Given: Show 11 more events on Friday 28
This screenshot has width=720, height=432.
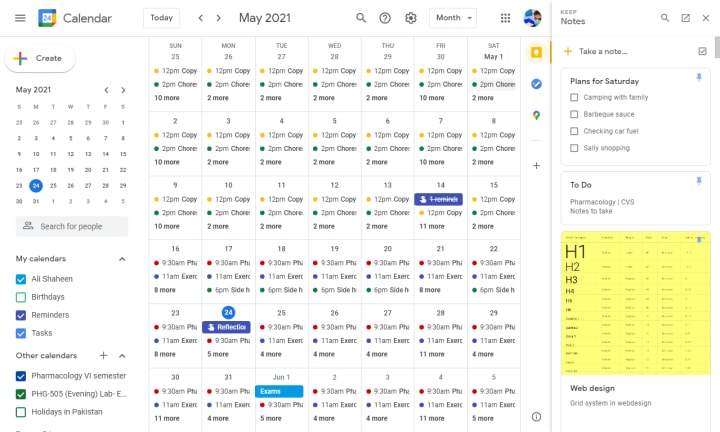Looking at the screenshot, I should [x=432, y=354].
